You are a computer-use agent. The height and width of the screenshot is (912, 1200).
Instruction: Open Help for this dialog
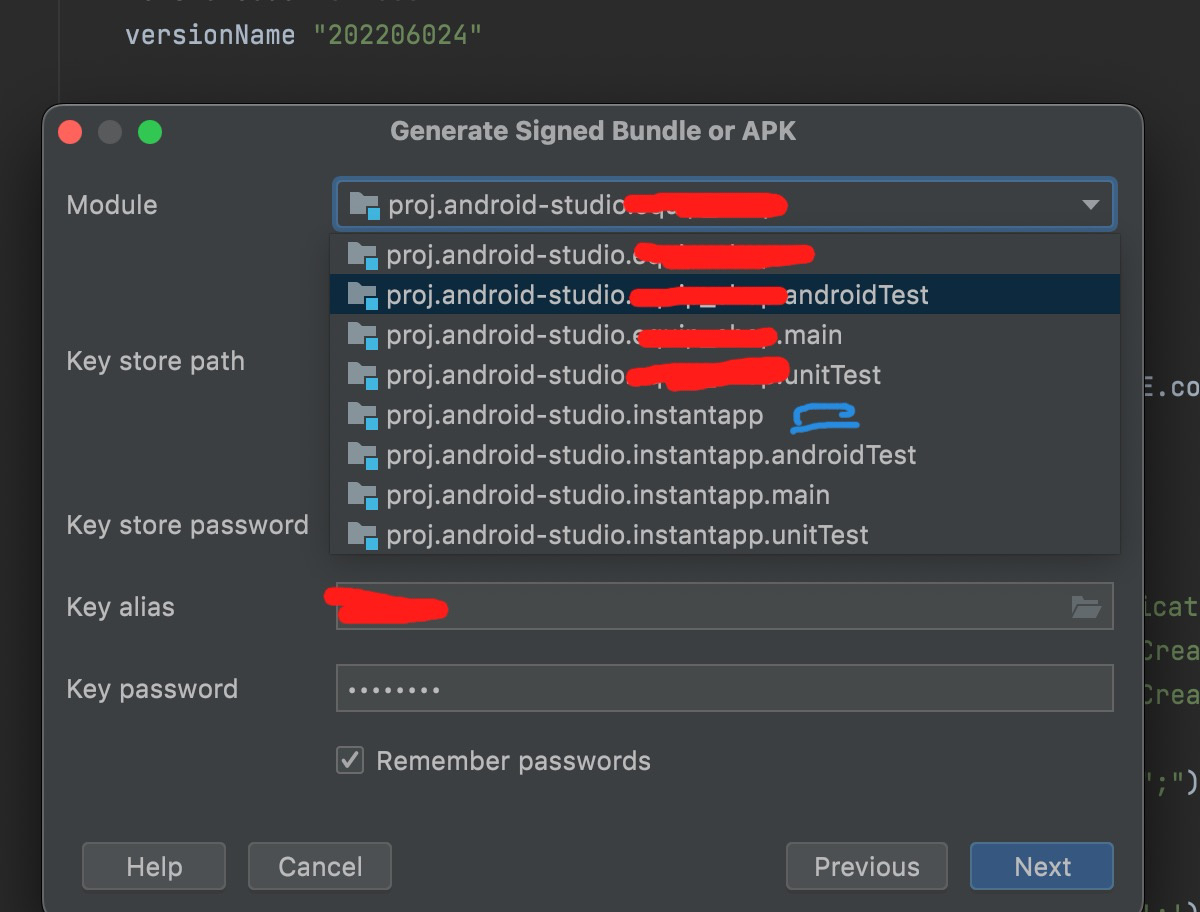154,866
